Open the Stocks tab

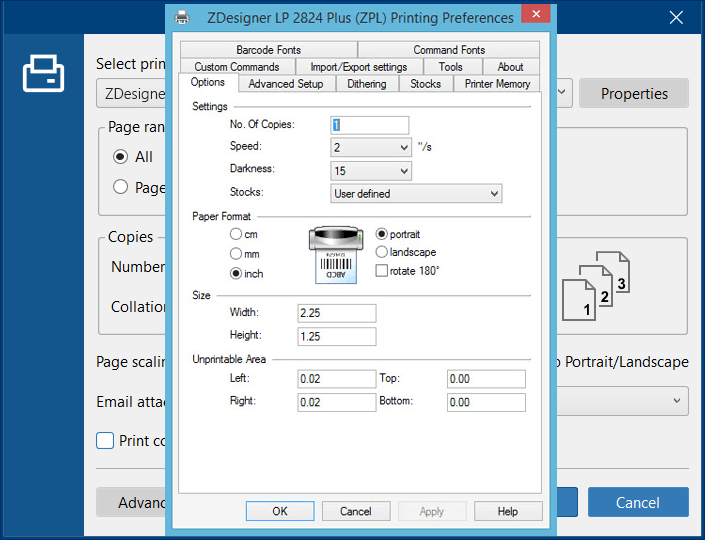coord(425,84)
